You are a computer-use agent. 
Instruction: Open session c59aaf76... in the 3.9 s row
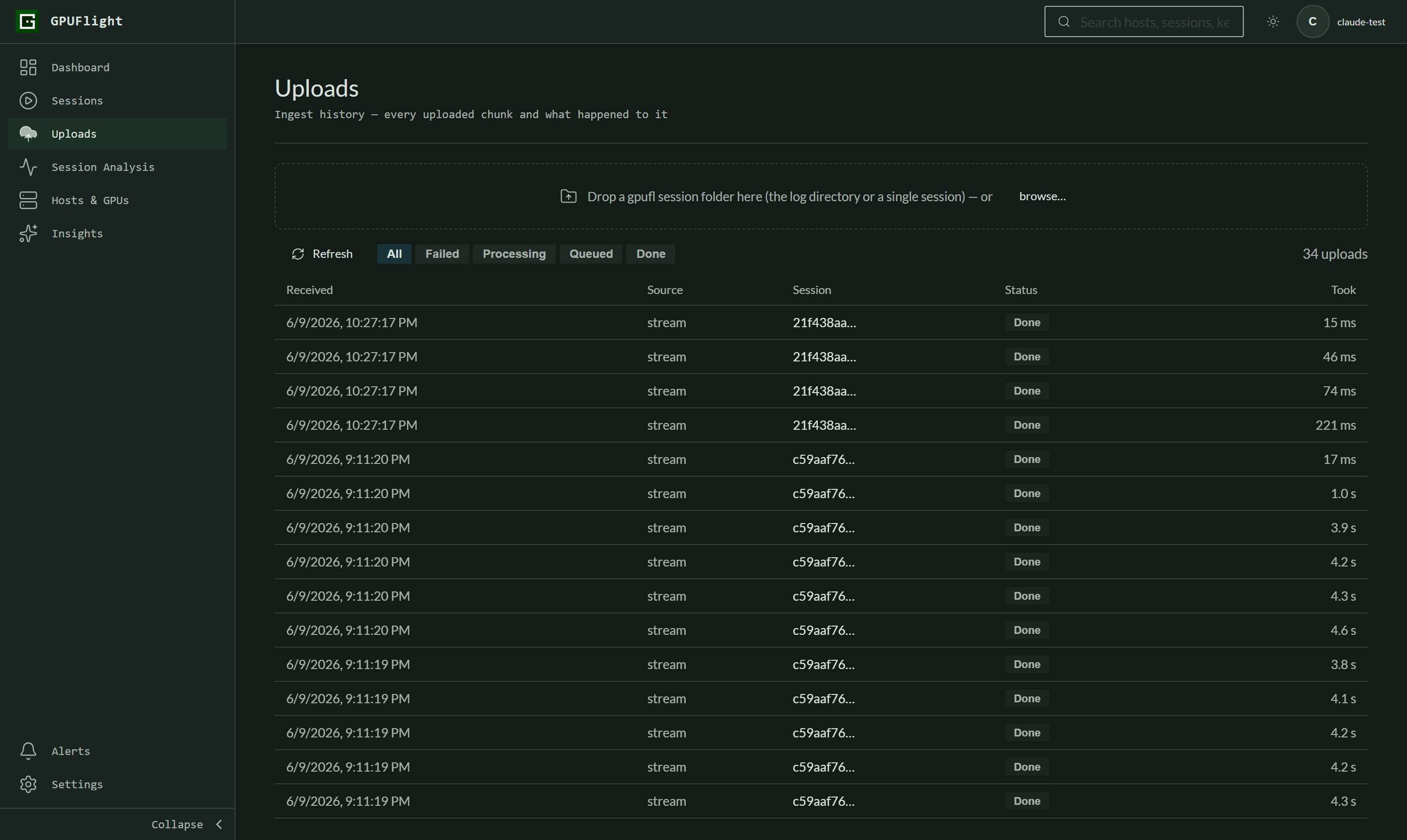point(823,527)
